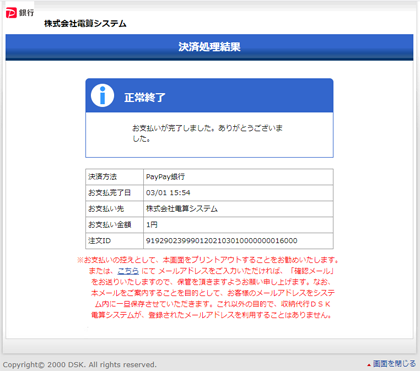
Task: Click the お支払い金額 label cell
Action: (114, 225)
